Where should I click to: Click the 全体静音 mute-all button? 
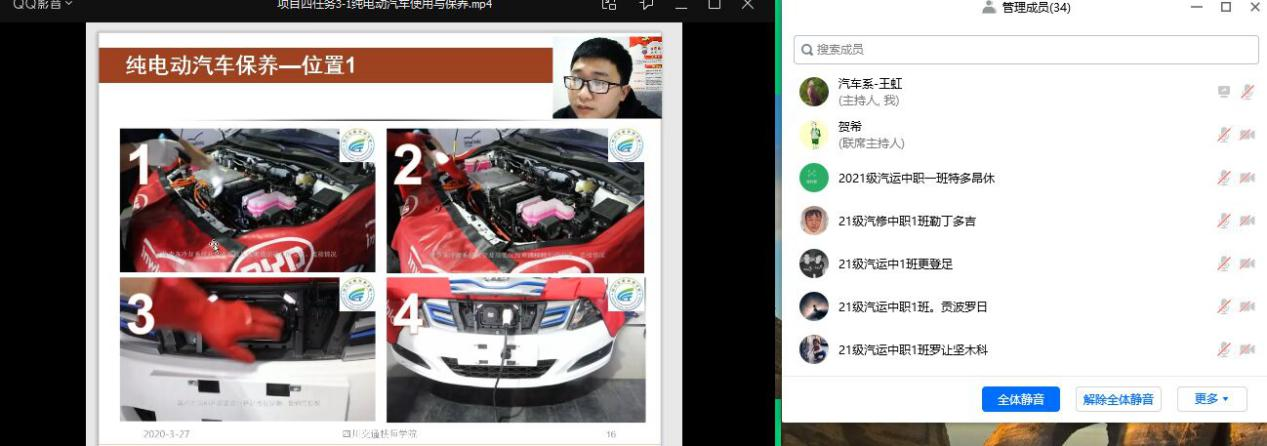(x=1020, y=399)
